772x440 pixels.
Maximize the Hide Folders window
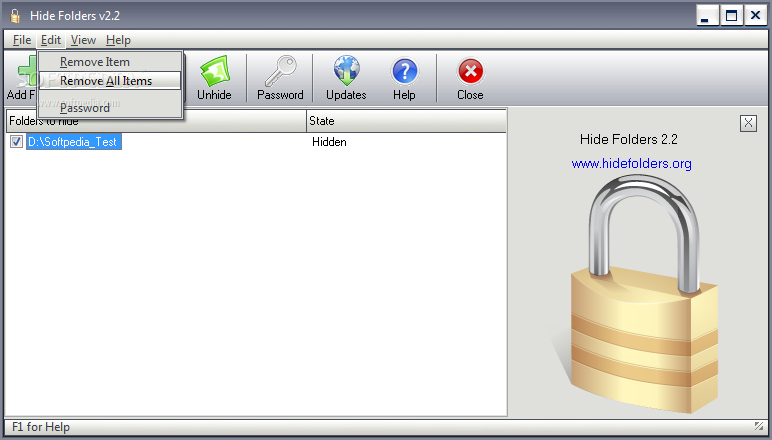coord(731,16)
